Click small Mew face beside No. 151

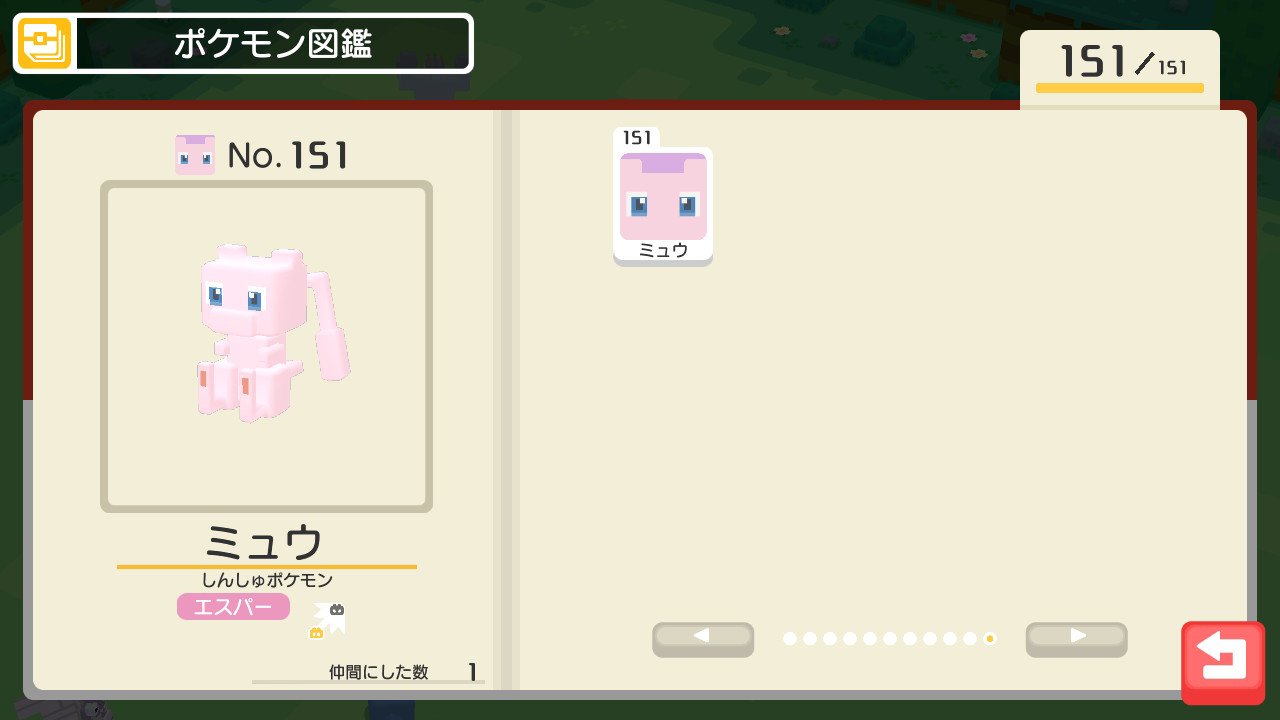click(195, 155)
